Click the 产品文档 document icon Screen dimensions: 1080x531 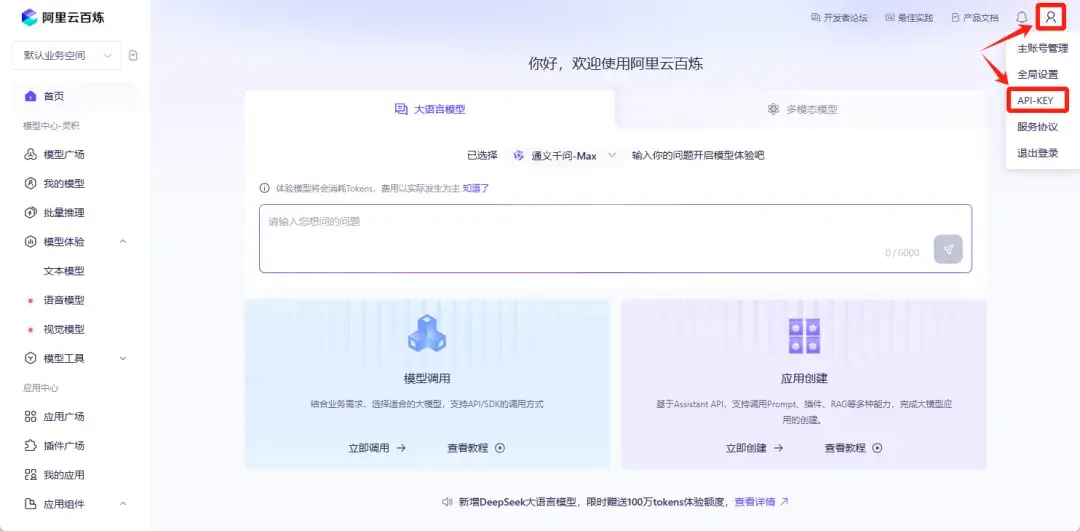tap(955, 18)
